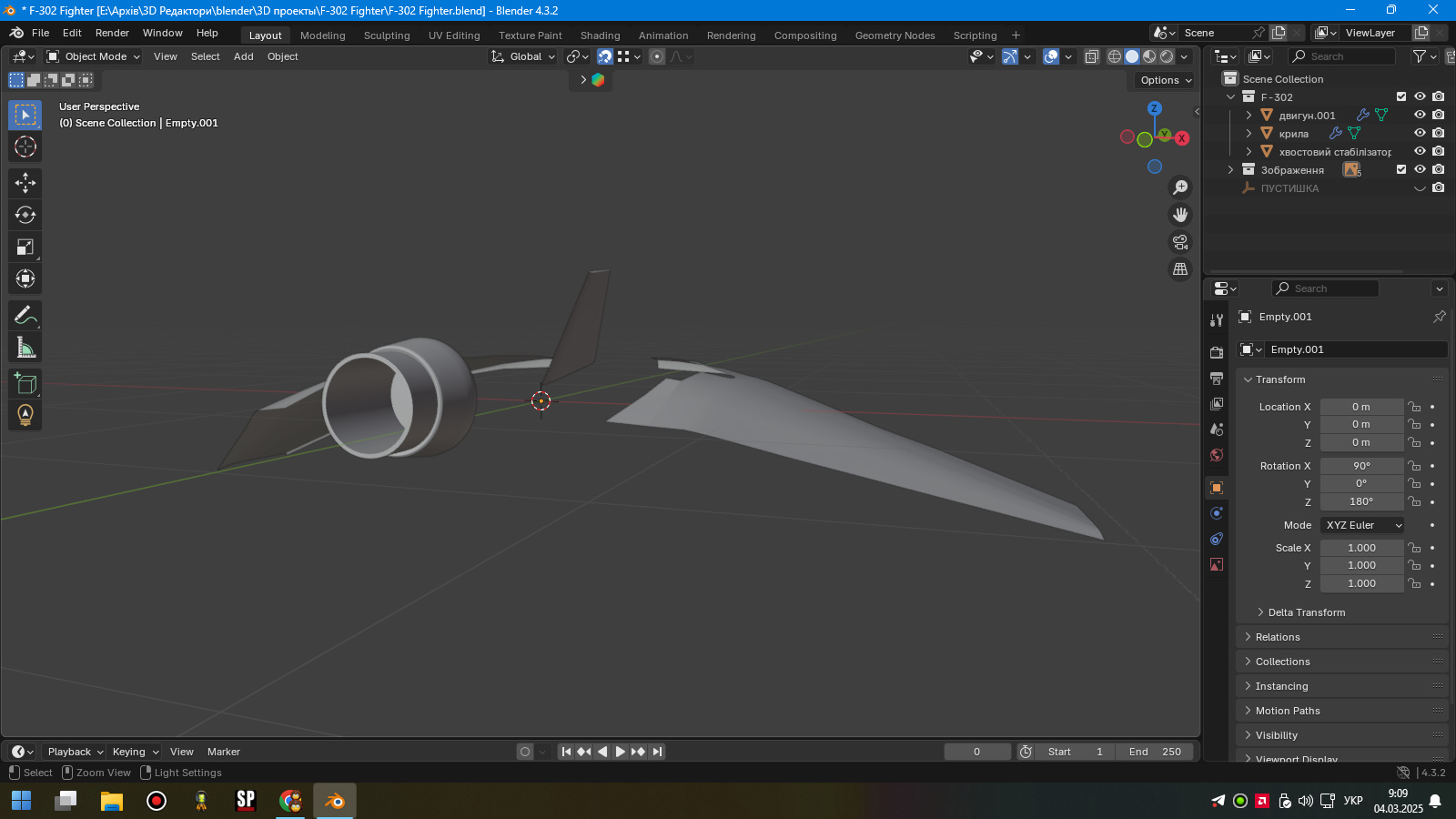The height and width of the screenshot is (819, 1456).
Task: Activate the Move tool
Action: (x=25, y=183)
